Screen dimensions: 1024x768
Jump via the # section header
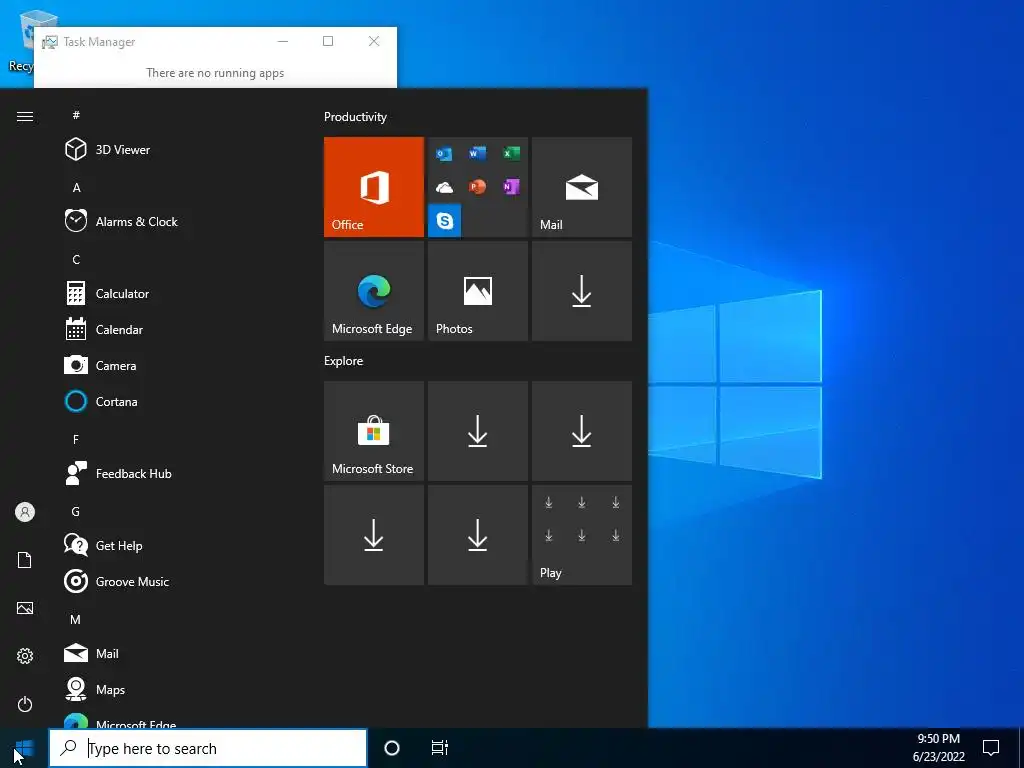(76, 115)
